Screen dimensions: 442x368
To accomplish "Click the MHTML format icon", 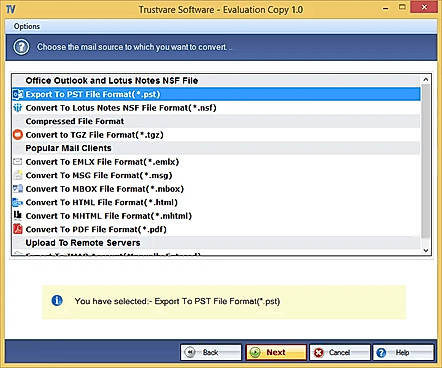I will (18, 215).
